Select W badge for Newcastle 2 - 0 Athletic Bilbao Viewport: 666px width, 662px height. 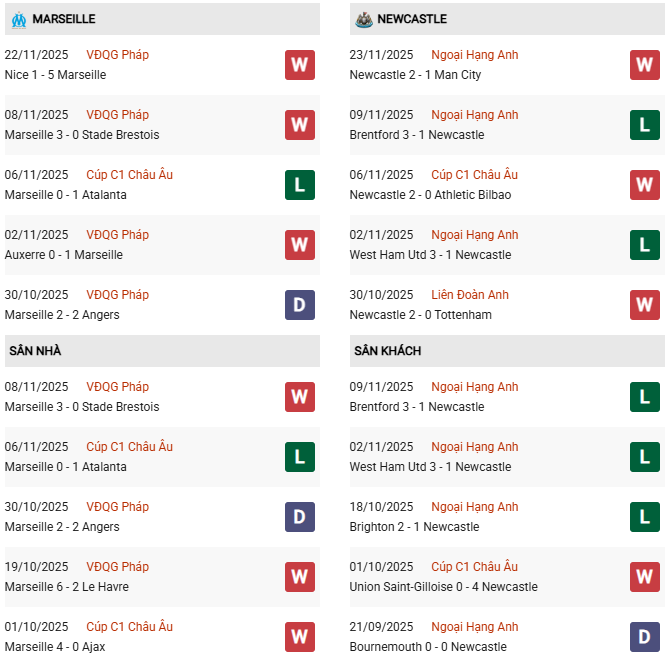644,185
